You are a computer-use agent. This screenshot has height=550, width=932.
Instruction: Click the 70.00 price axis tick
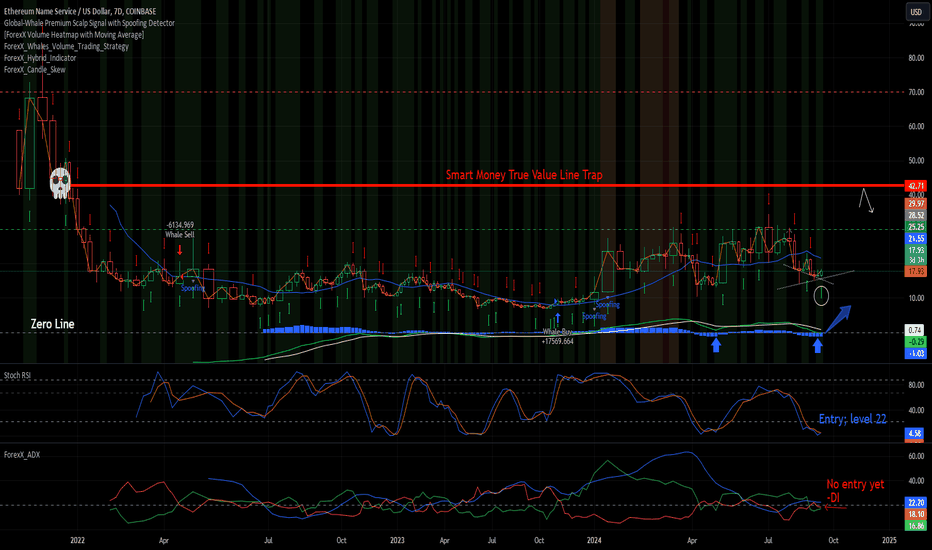(x=916, y=92)
